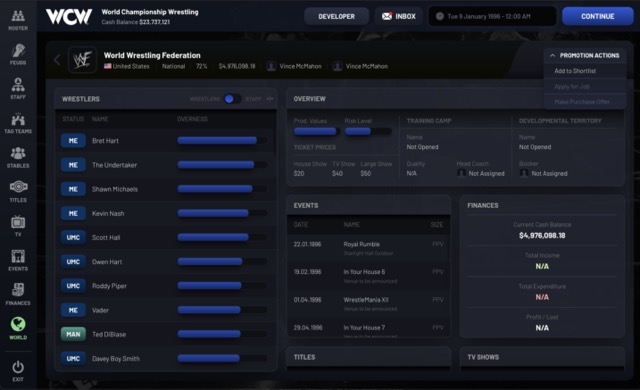Sort events by Date column

pos(301,225)
